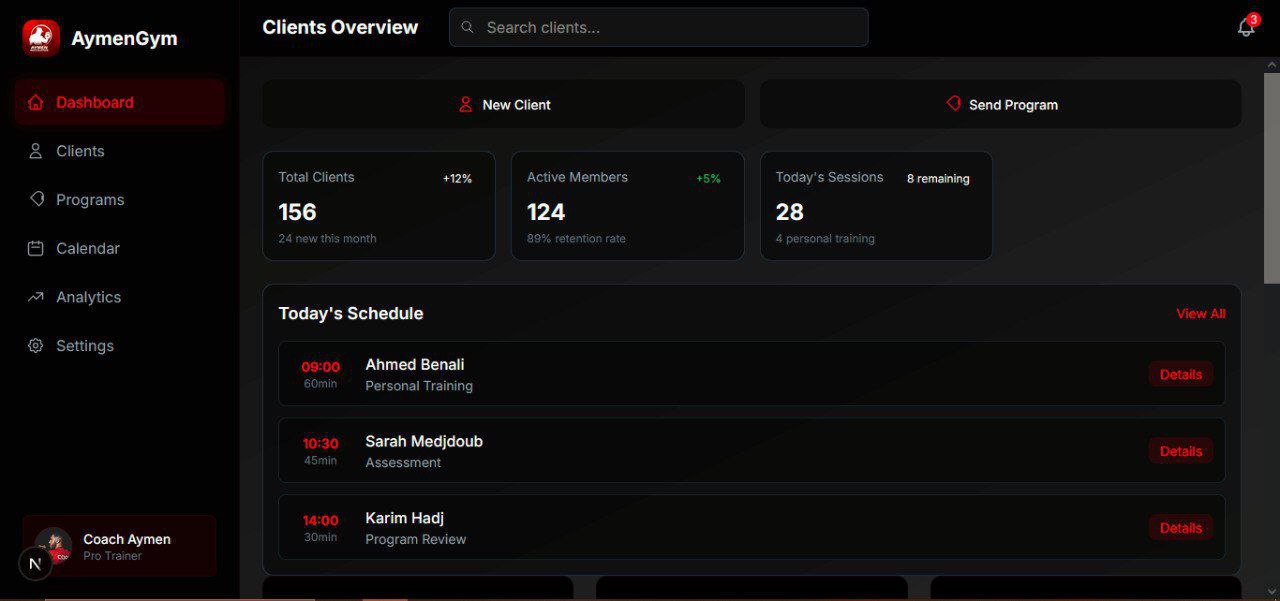Click the right-side scrollbar
This screenshot has width=1280, height=601.
pos(1272,170)
